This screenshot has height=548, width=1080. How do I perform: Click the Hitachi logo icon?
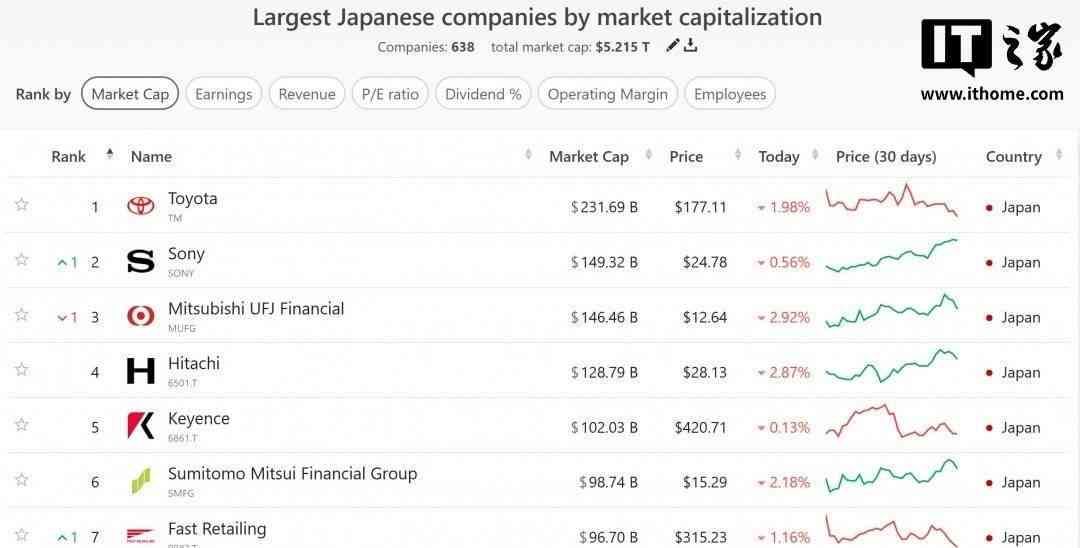click(141, 372)
